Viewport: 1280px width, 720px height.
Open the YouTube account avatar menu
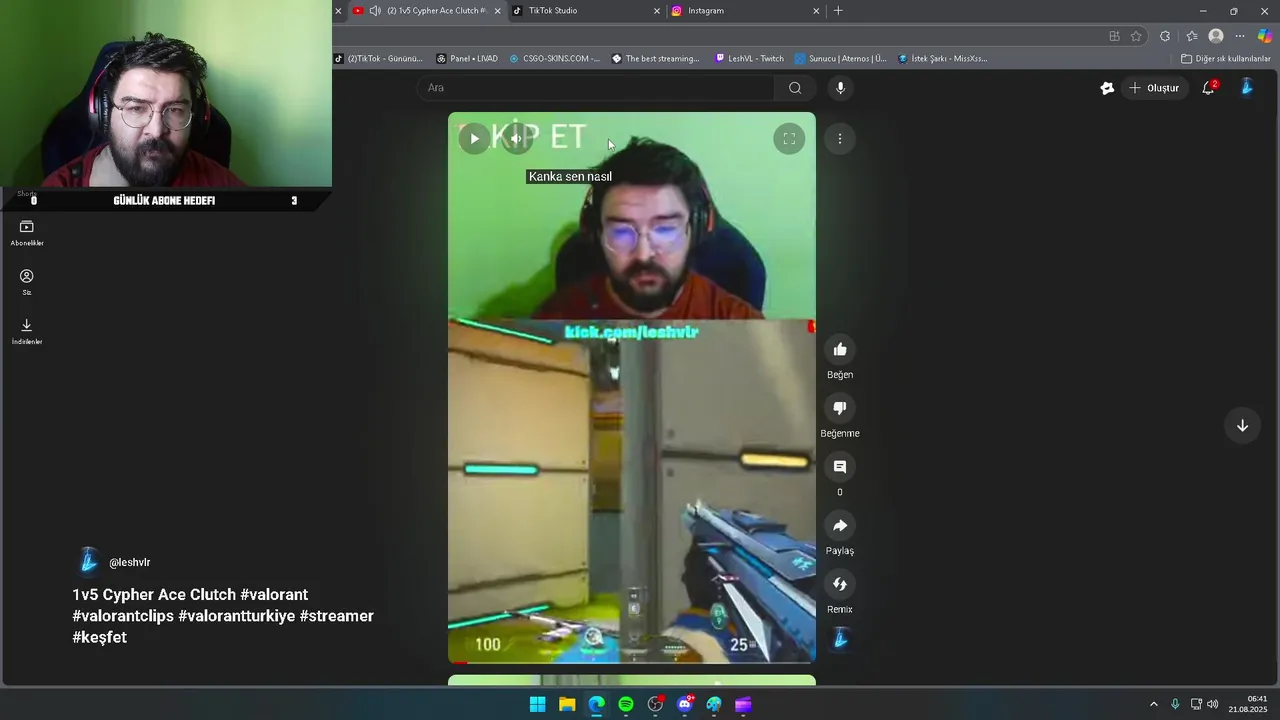(1247, 88)
